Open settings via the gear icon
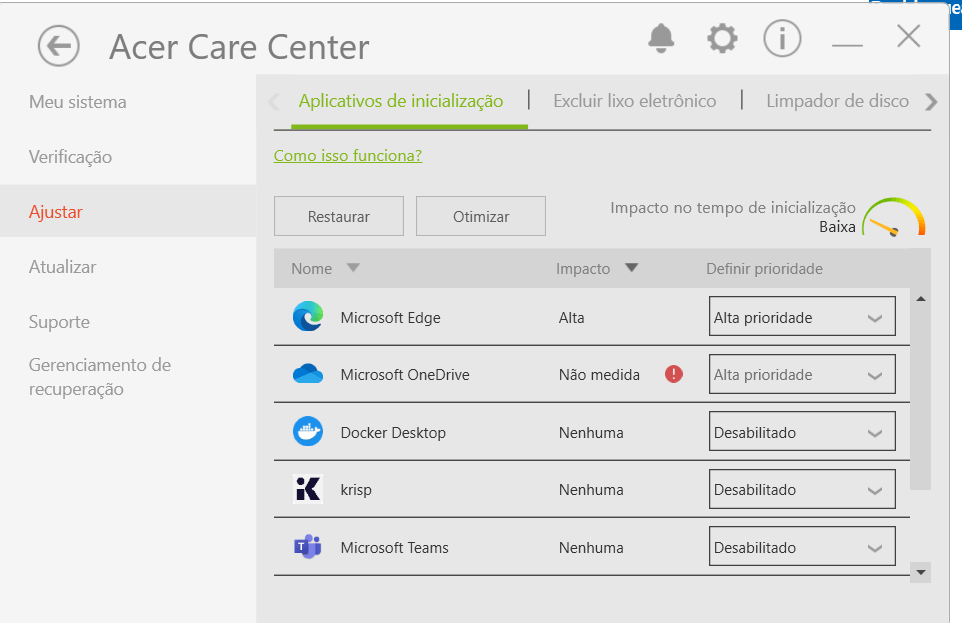This screenshot has width=962, height=623. 722,38
